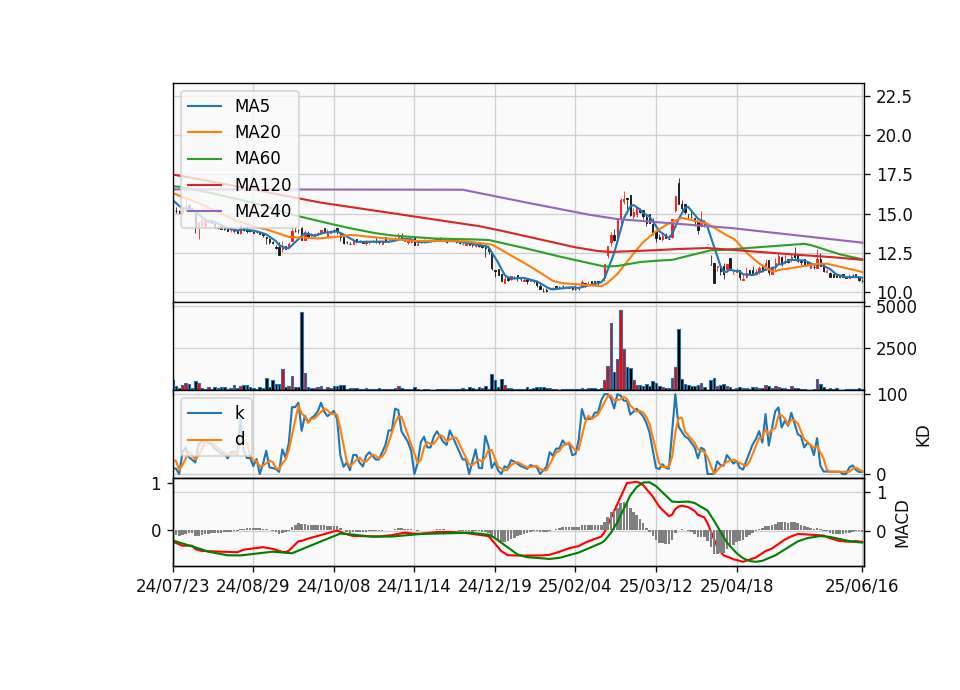The height and width of the screenshot is (690, 960).
Task: Click the MA20 legend label
Action: click(x=257, y=132)
